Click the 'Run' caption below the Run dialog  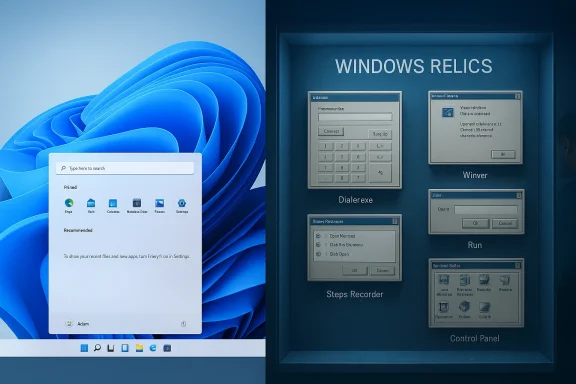click(475, 245)
